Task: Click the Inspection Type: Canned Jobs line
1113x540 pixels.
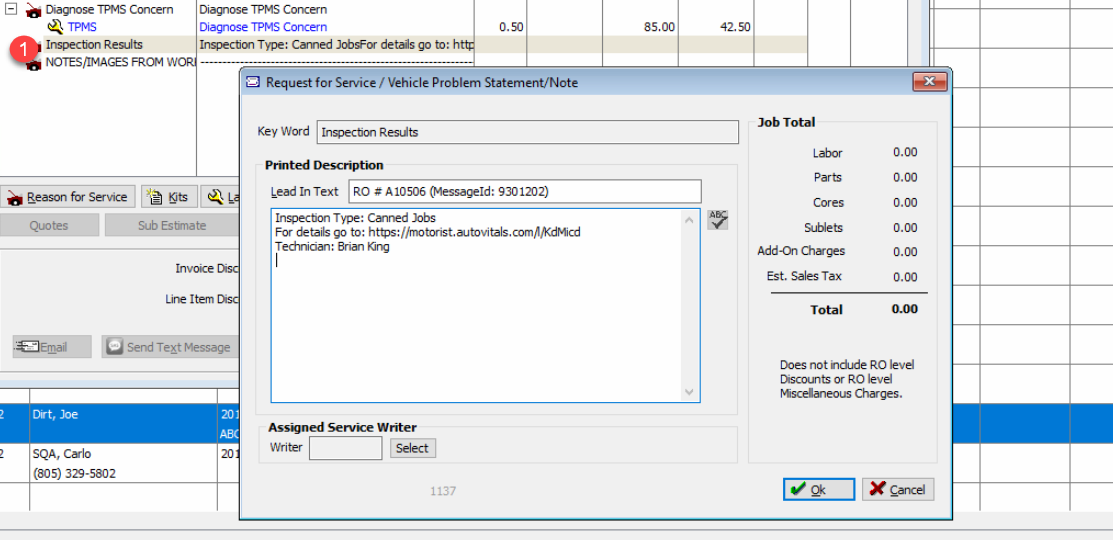Action: (355, 217)
